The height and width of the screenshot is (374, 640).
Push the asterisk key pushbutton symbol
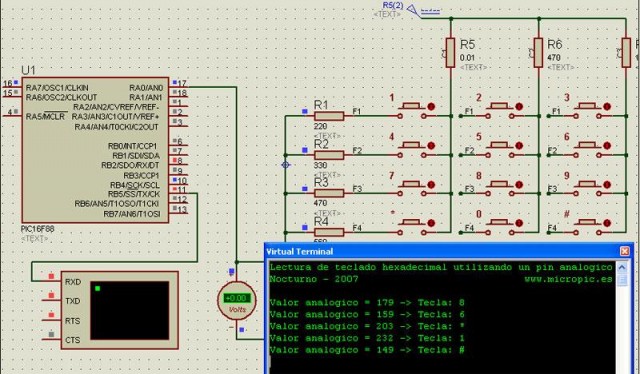pos(411,227)
